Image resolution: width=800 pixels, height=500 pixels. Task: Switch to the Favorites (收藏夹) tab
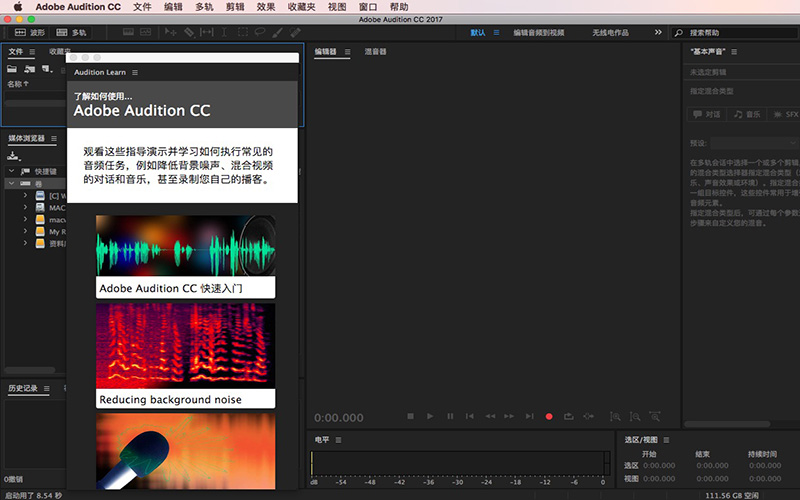tap(60, 52)
